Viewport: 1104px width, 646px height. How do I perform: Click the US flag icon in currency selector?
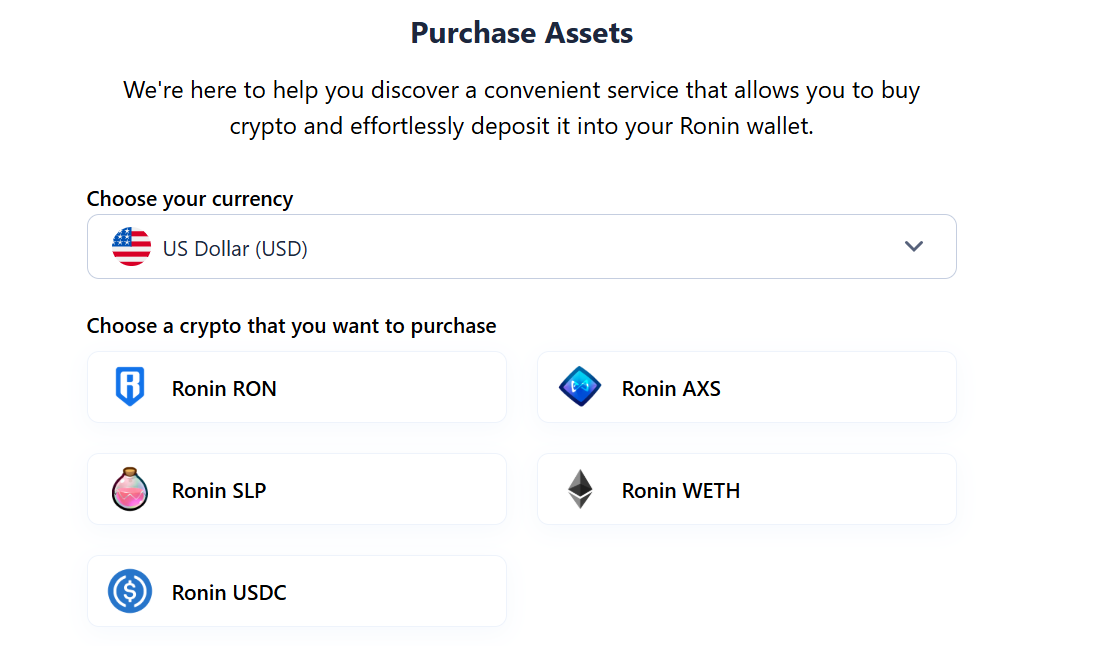click(x=129, y=246)
